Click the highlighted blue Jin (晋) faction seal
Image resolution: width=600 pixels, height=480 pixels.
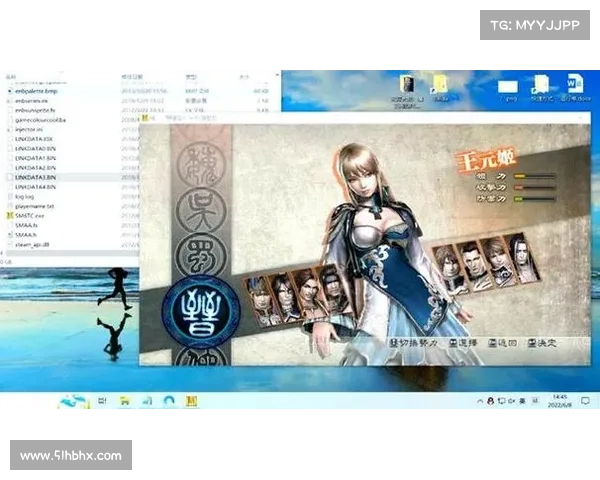(201, 312)
